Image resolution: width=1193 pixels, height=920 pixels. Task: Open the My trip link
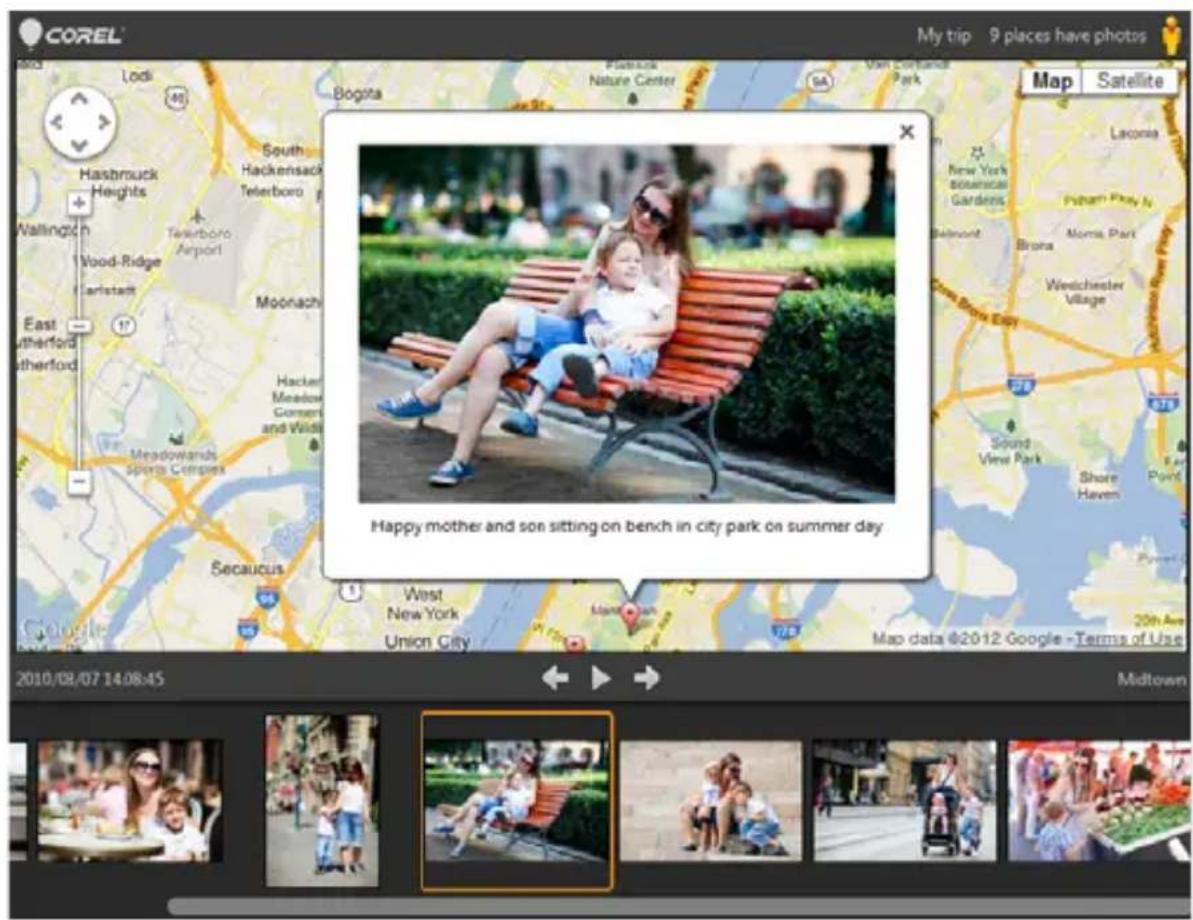click(944, 36)
